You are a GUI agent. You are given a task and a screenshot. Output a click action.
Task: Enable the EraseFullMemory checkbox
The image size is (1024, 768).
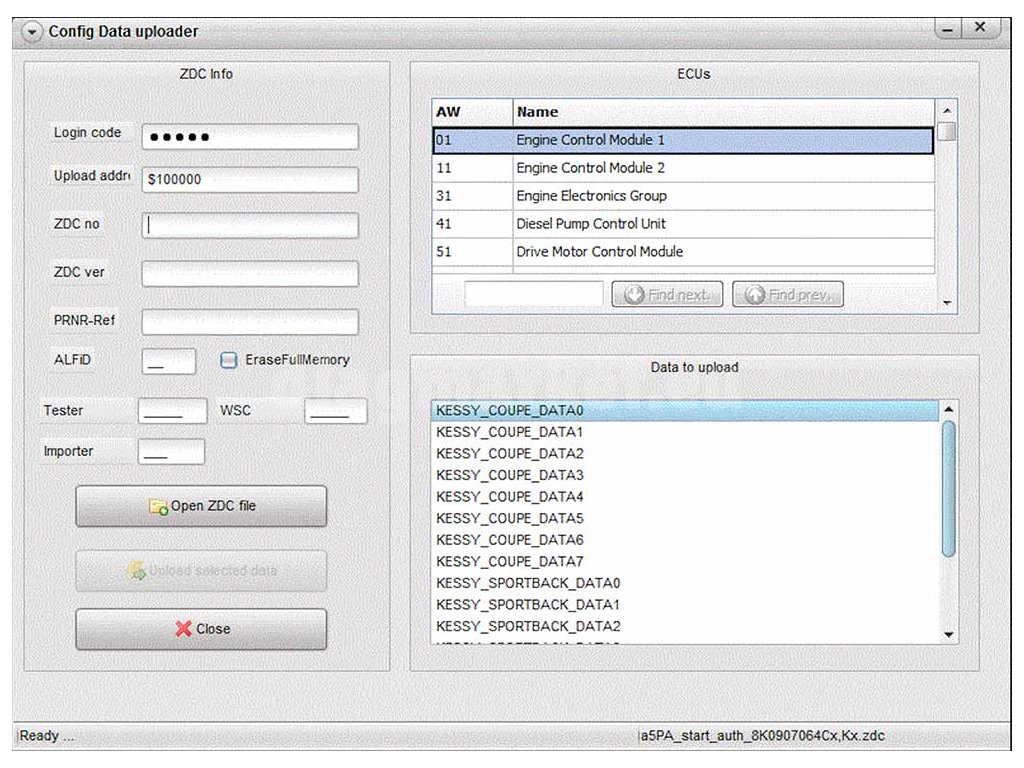tap(228, 360)
